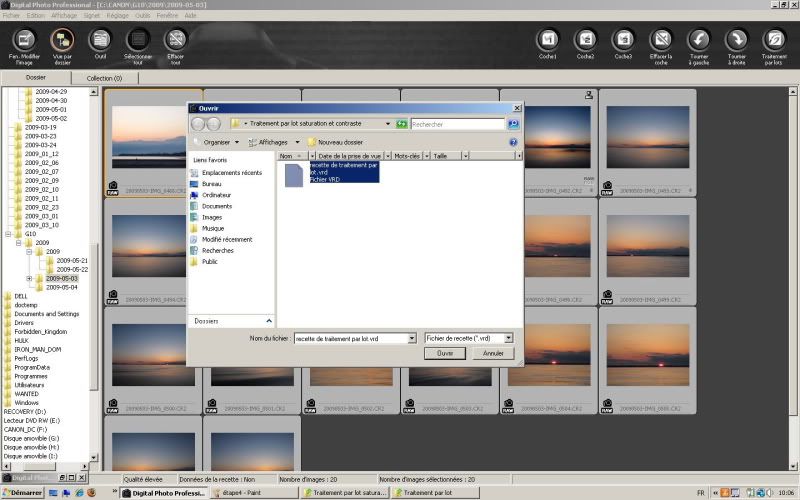Open Public folder in favorites
Image resolution: width=800 pixels, height=500 pixels.
click(210, 262)
